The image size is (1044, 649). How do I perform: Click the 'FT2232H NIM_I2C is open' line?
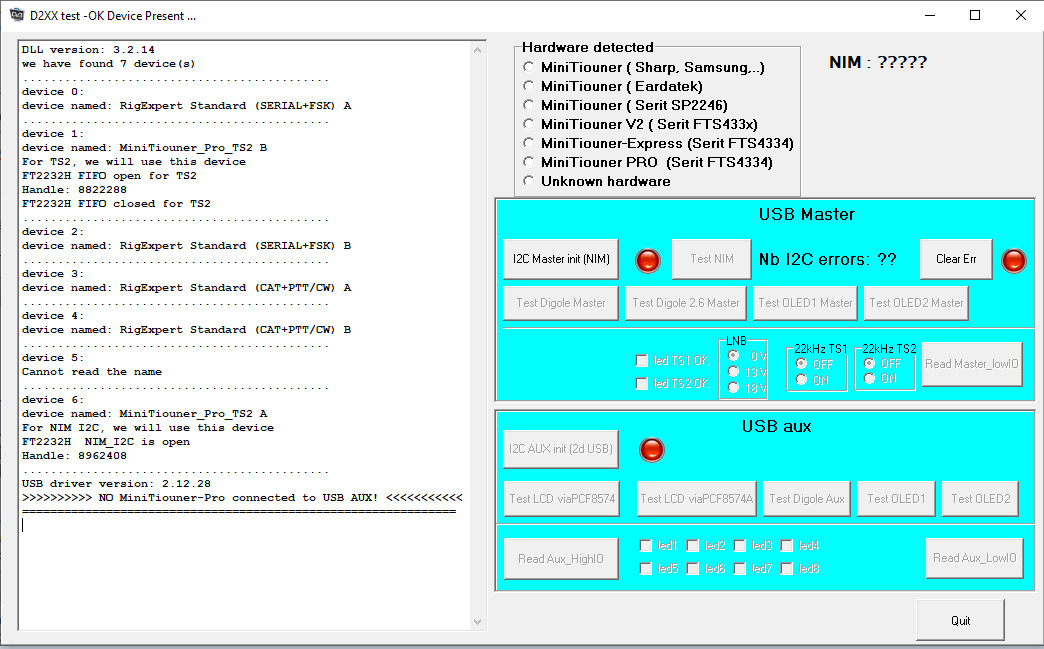coord(106,442)
